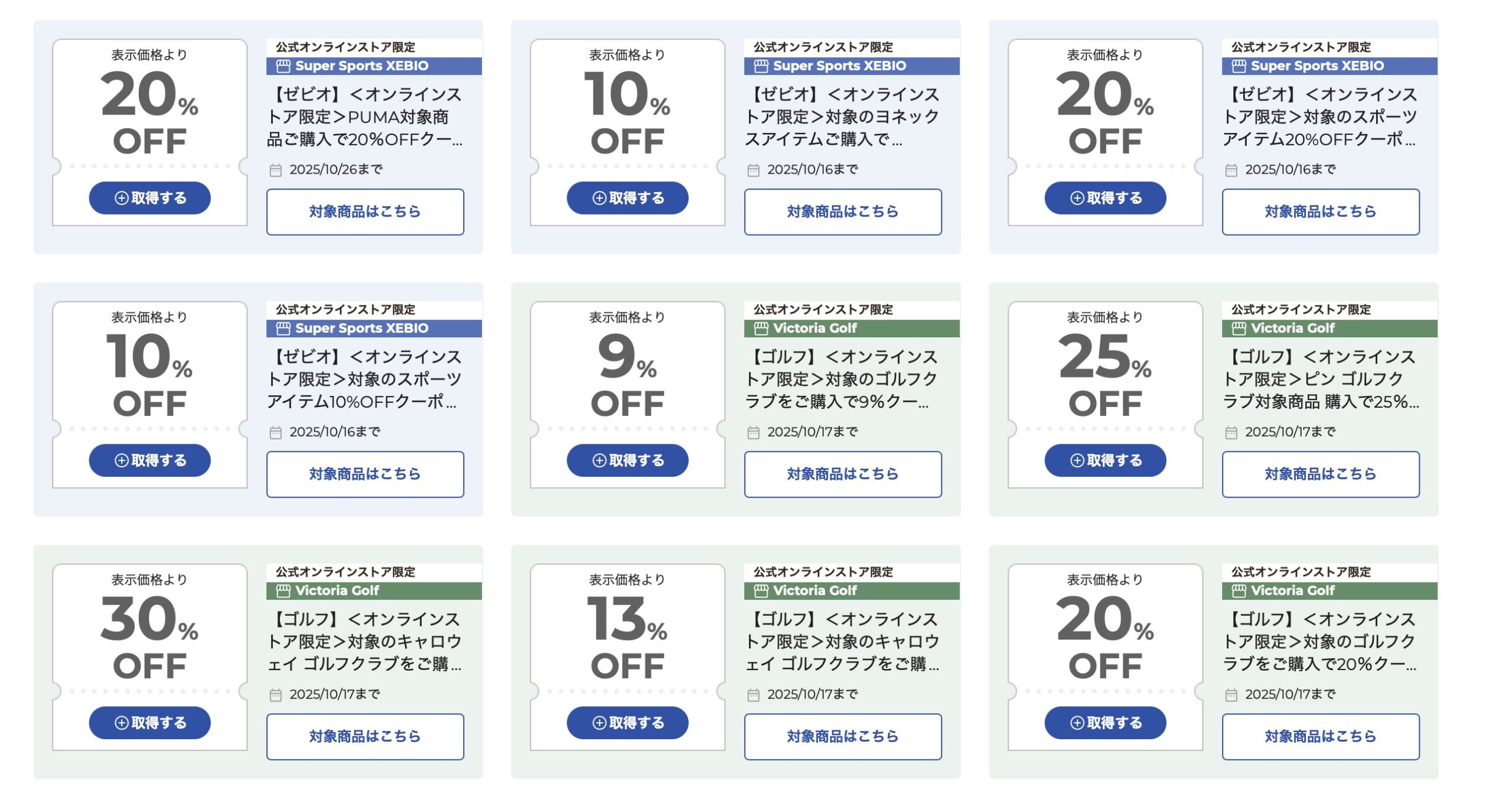Click the calendar icon beside 2025/10/26 expiry date
1512x806 pixels.
(276, 171)
